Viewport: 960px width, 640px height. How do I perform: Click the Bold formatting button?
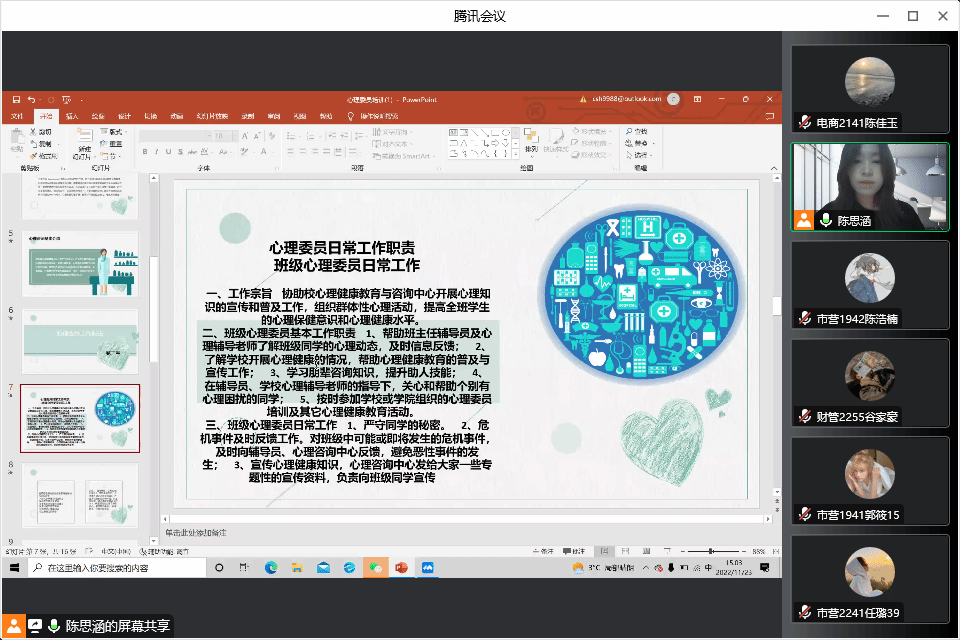(145, 153)
